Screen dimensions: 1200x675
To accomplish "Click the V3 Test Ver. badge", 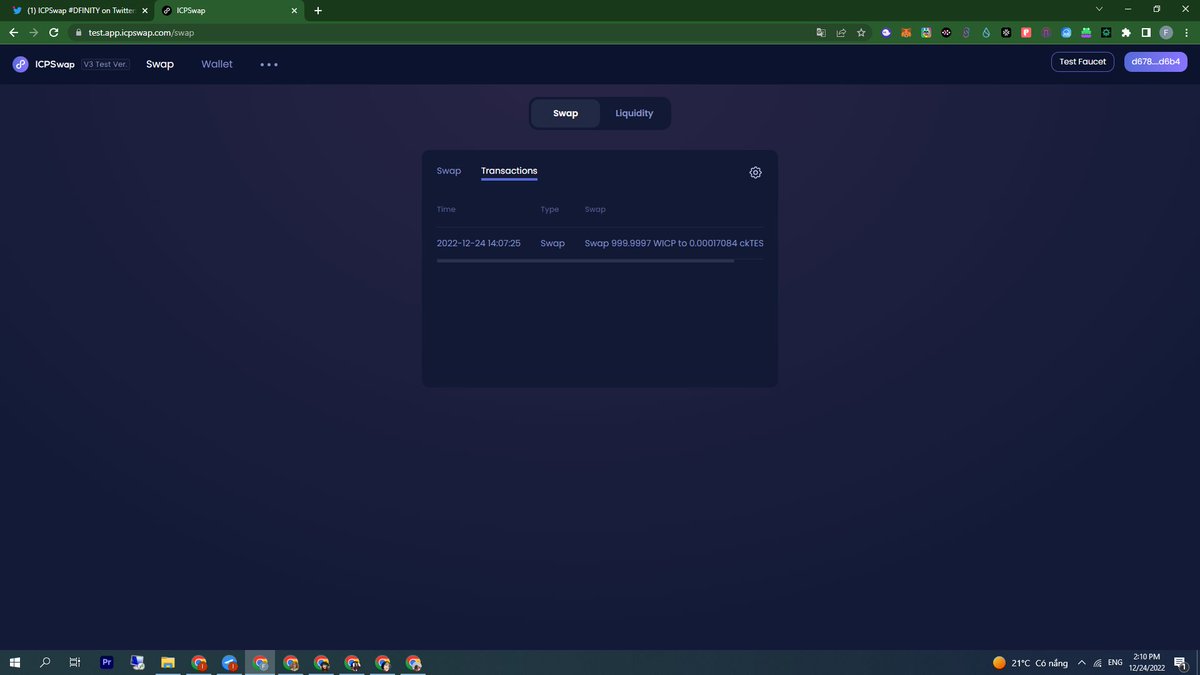I will [x=106, y=64].
